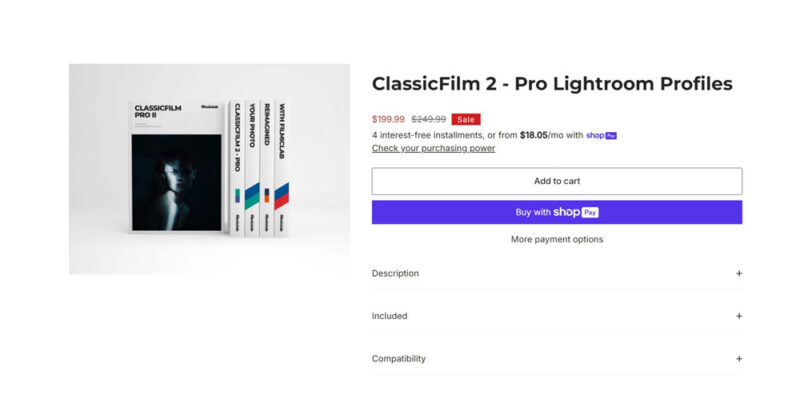Click the red Sale badge
Screen dimensions: 800x407
(x=466, y=119)
